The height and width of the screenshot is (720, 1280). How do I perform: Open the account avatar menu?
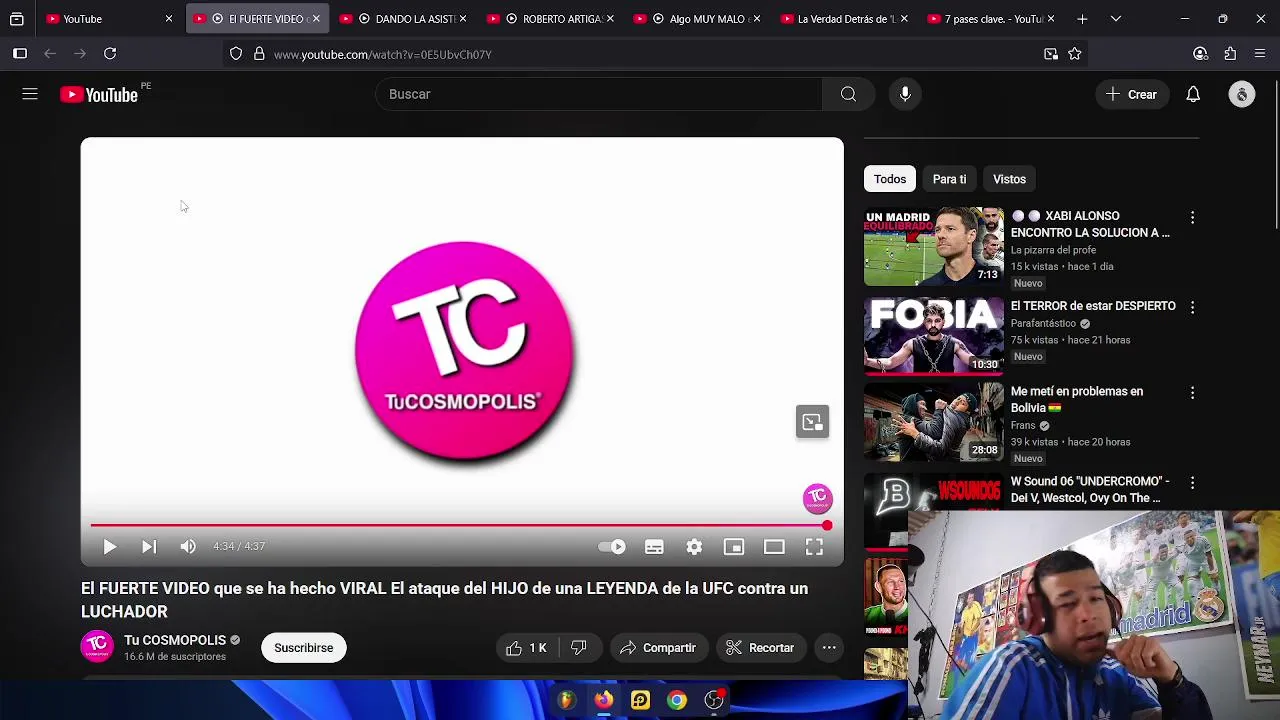(1242, 94)
